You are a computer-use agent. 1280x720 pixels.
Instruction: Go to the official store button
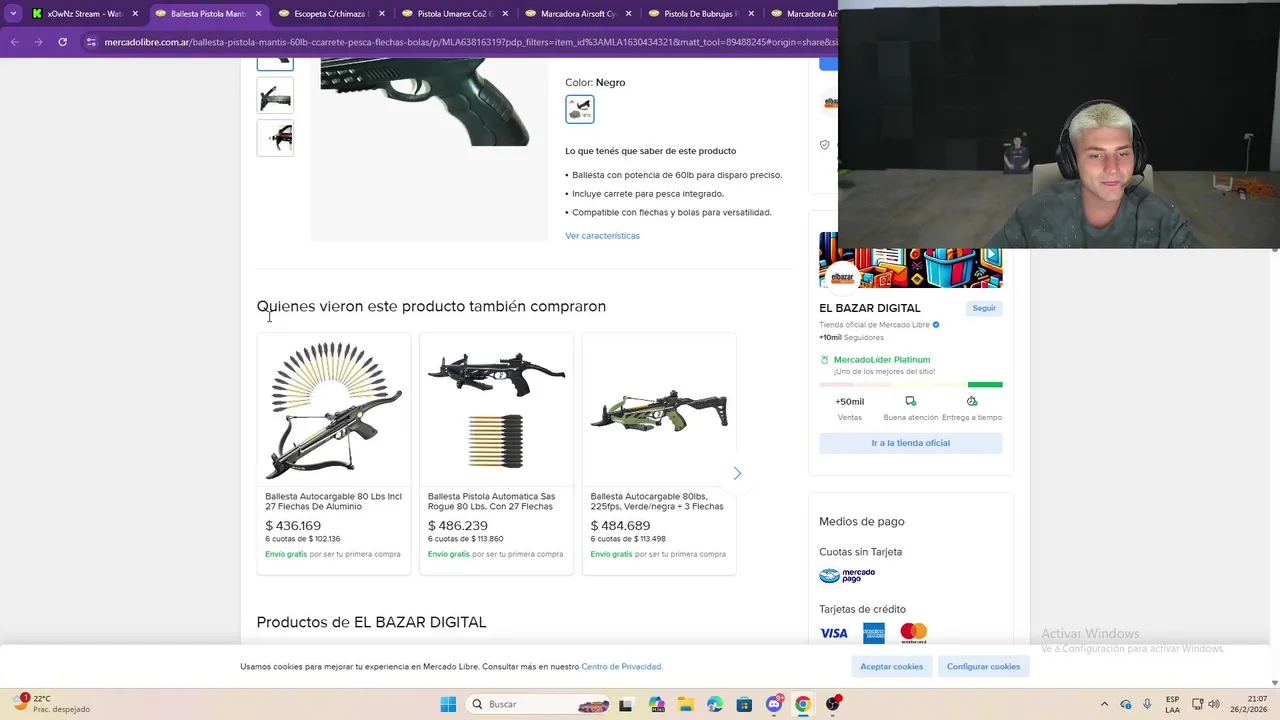click(910, 443)
